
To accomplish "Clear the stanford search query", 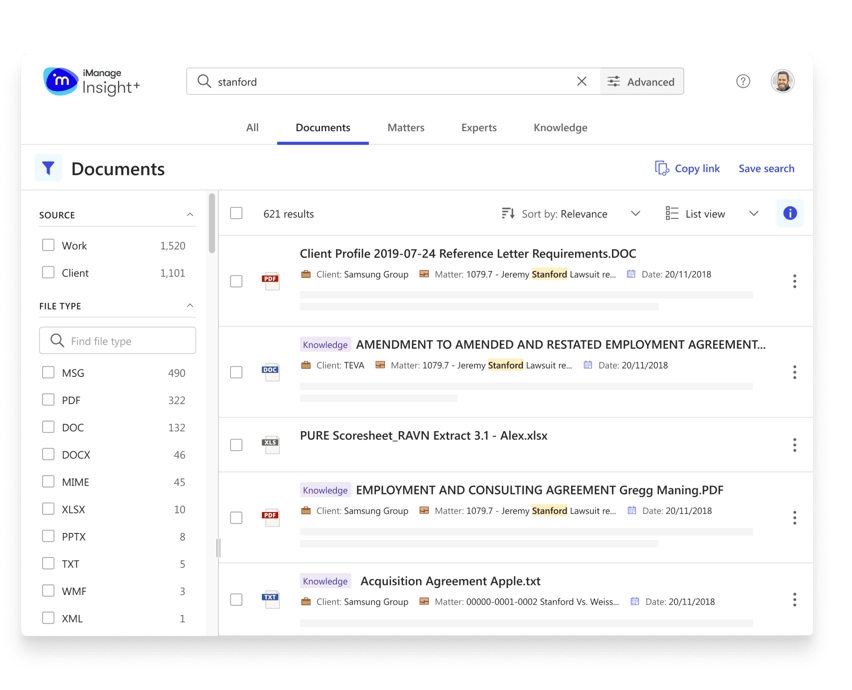I will pos(581,81).
